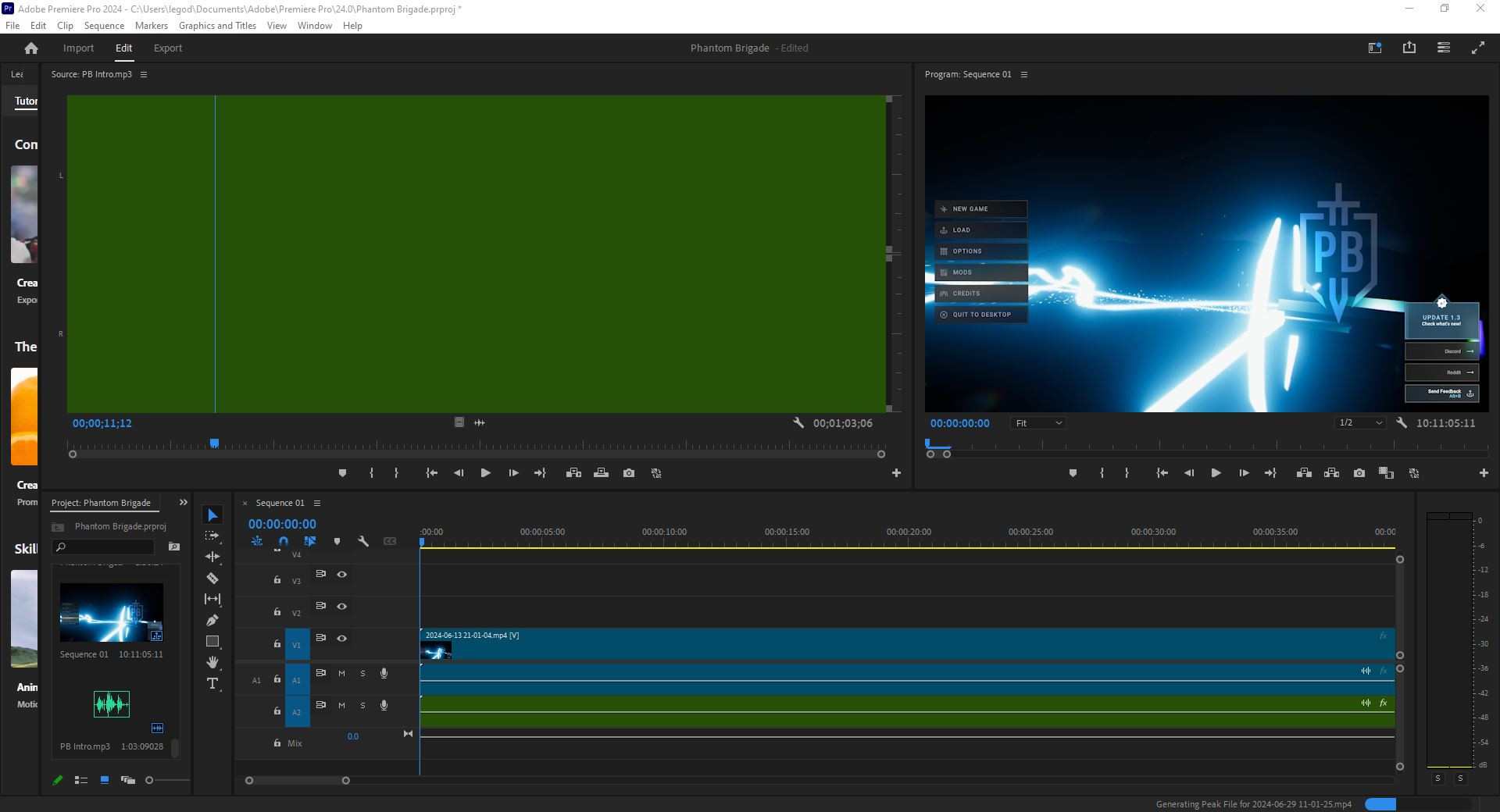Open Source monitor settings wrench

(x=798, y=422)
